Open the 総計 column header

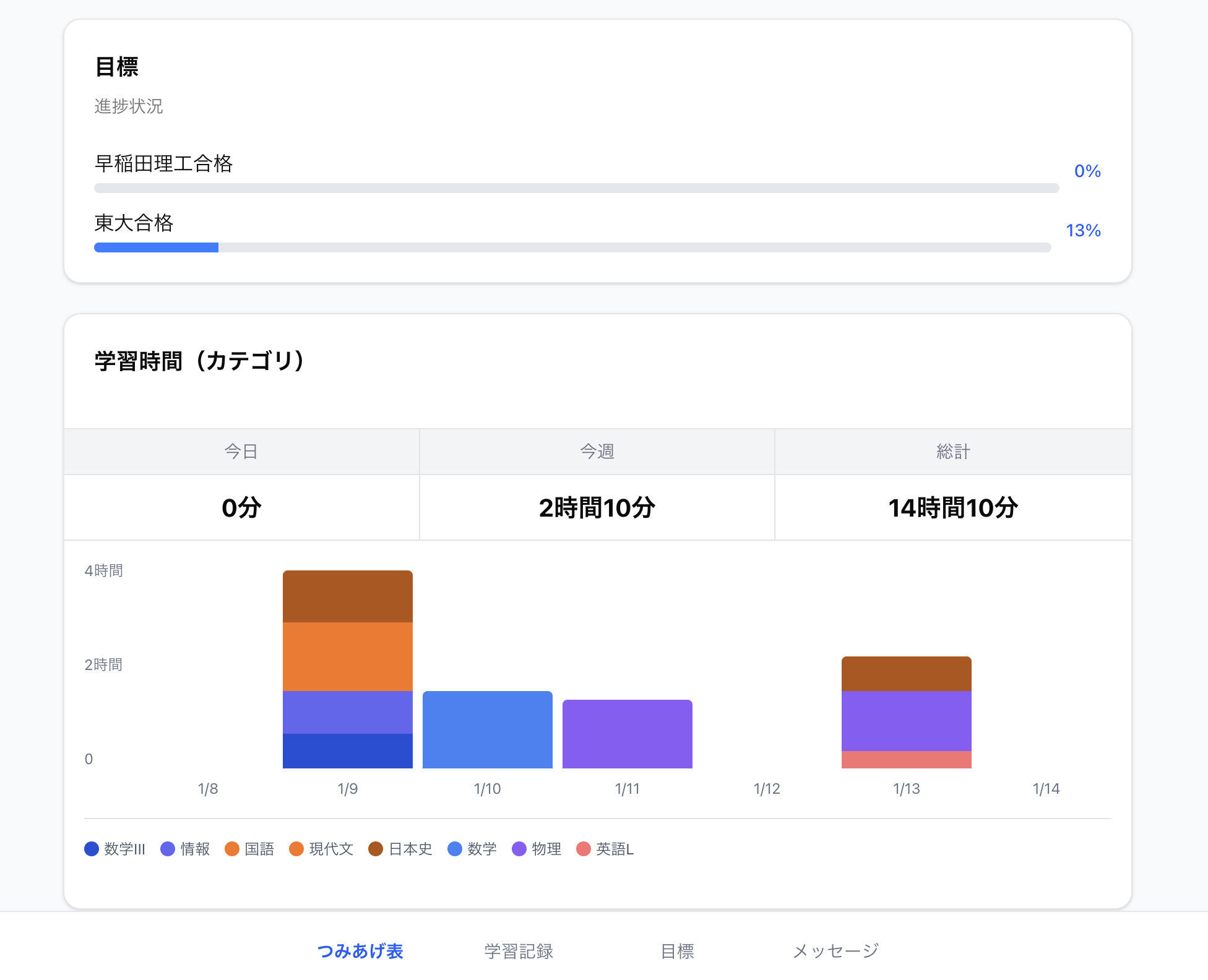pos(951,451)
